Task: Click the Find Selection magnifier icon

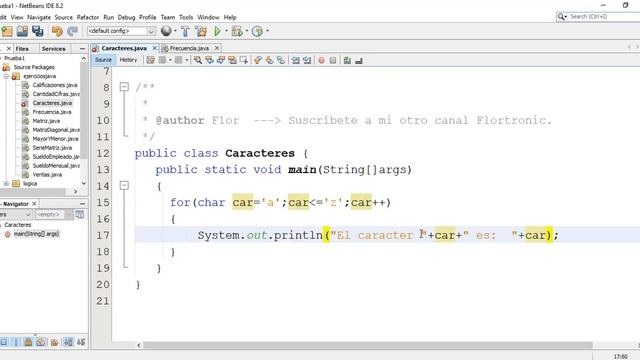Action: coord(198,60)
